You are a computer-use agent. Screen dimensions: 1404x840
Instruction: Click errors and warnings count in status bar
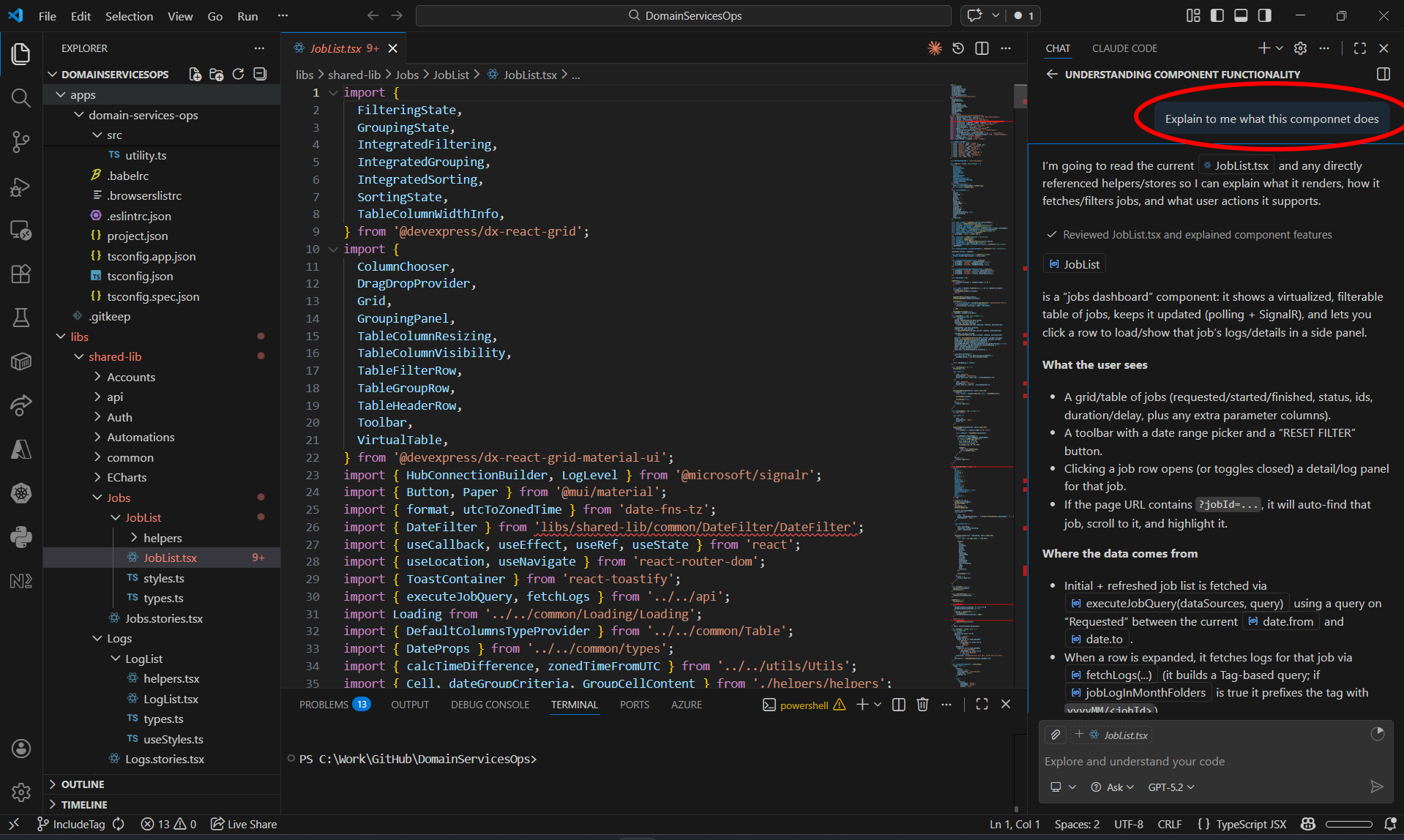(x=168, y=824)
